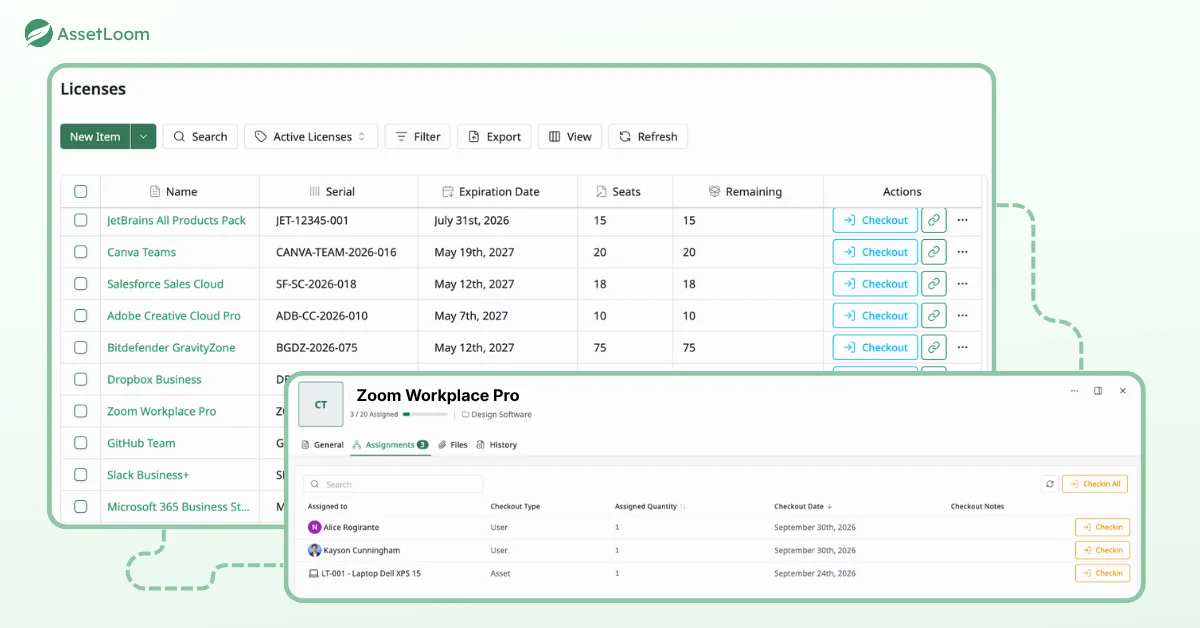Checkout the Canva Teams license
The width and height of the screenshot is (1200, 628).
click(x=875, y=252)
